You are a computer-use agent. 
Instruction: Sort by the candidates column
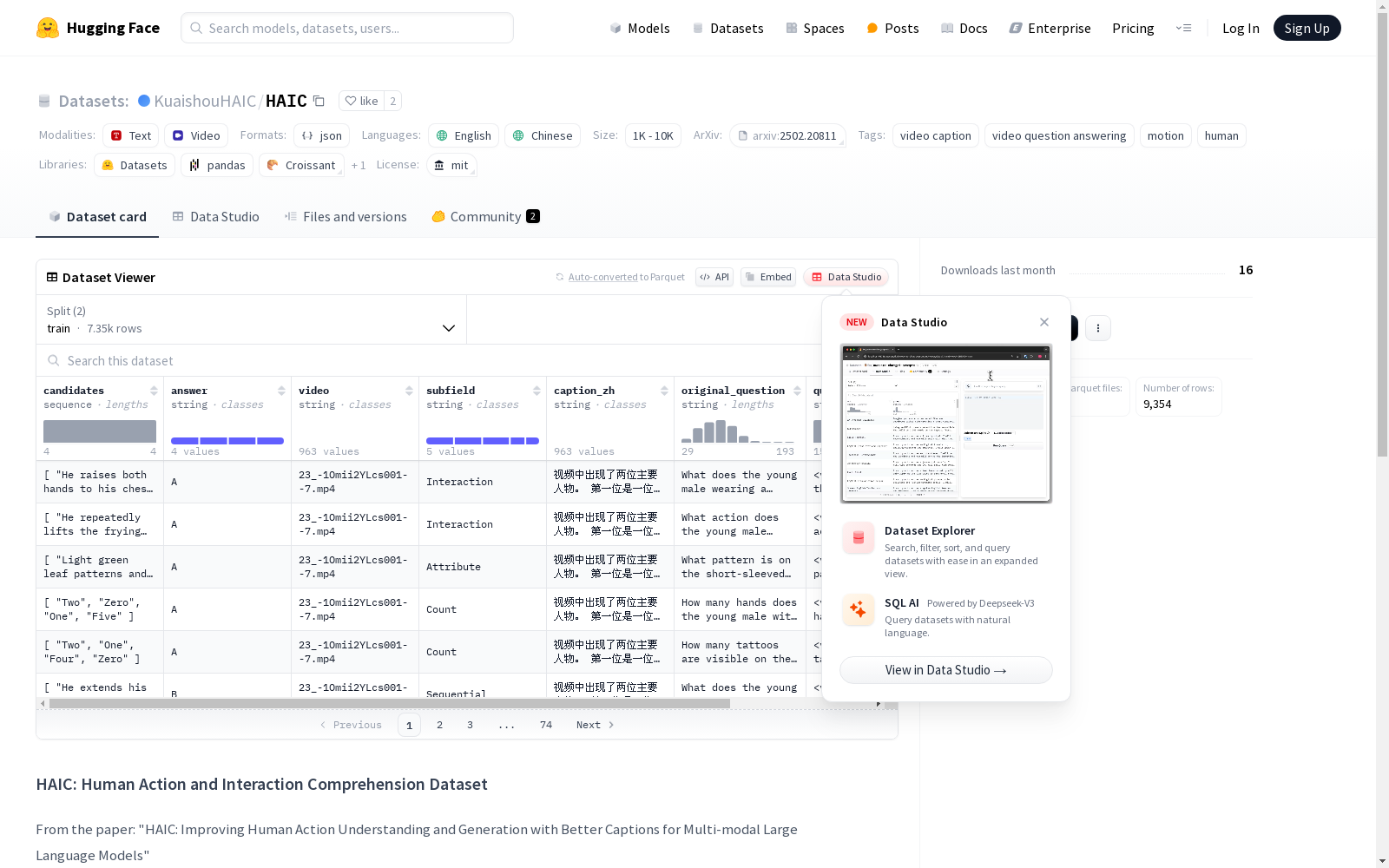pos(154,391)
